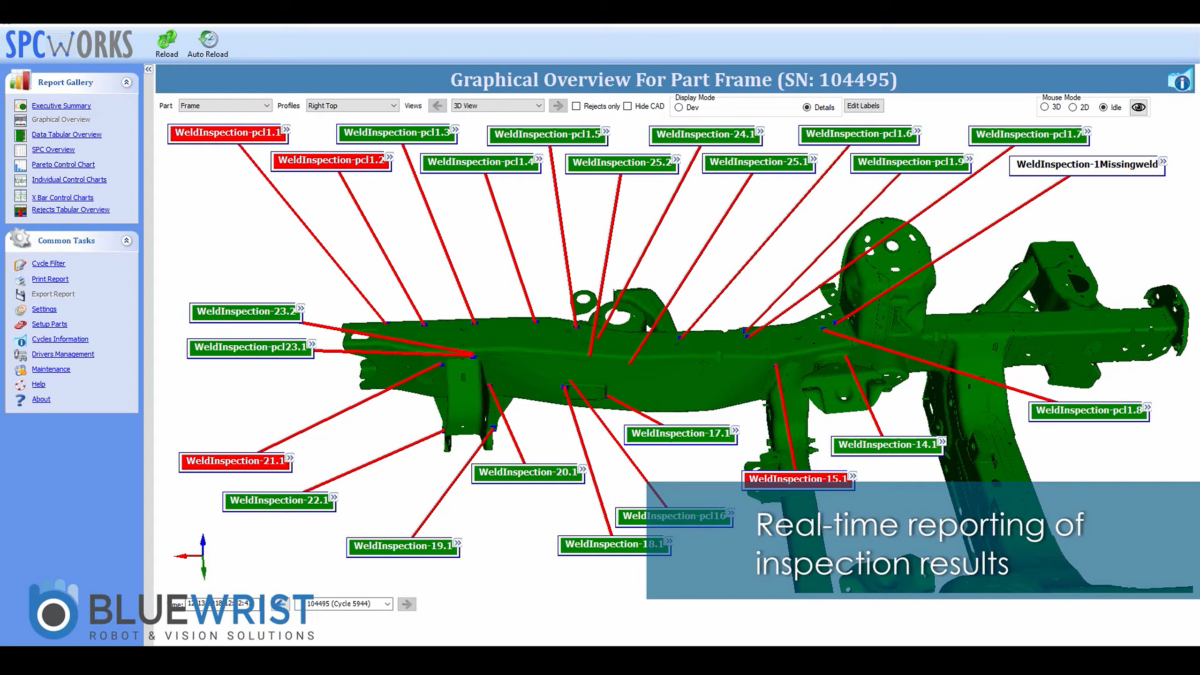
Task: Click the eye icon beside Mouse Mode
Action: pyautogui.click(x=1138, y=107)
